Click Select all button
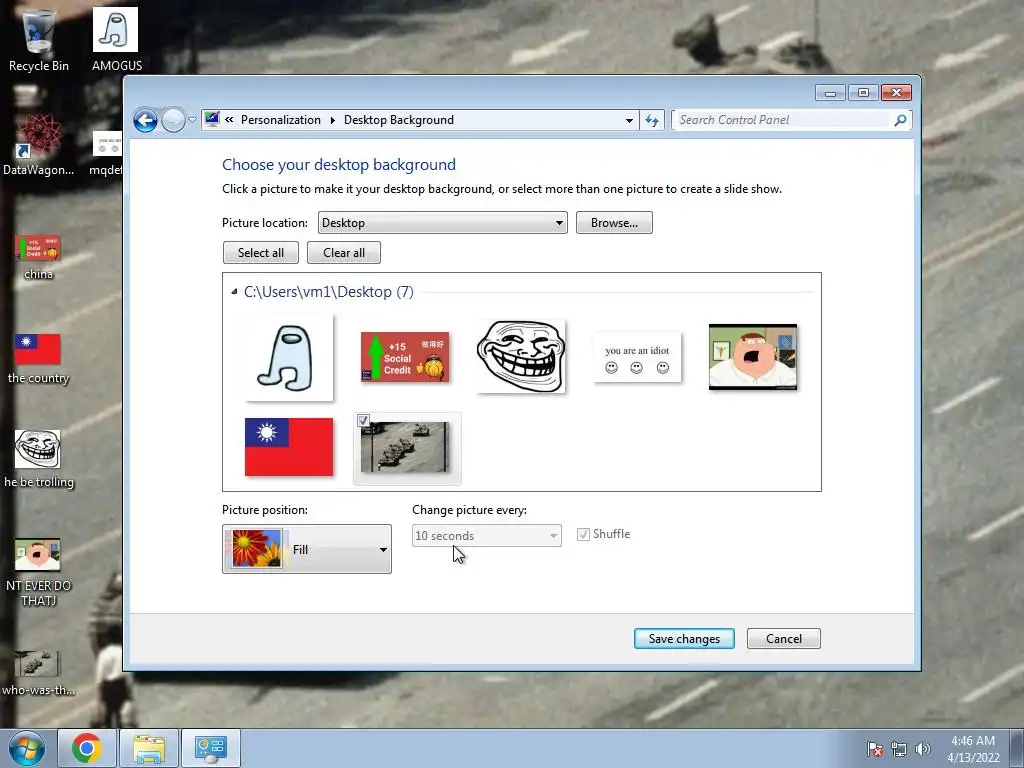The width and height of the screenshot is (1024, 768). click(261, 253)
